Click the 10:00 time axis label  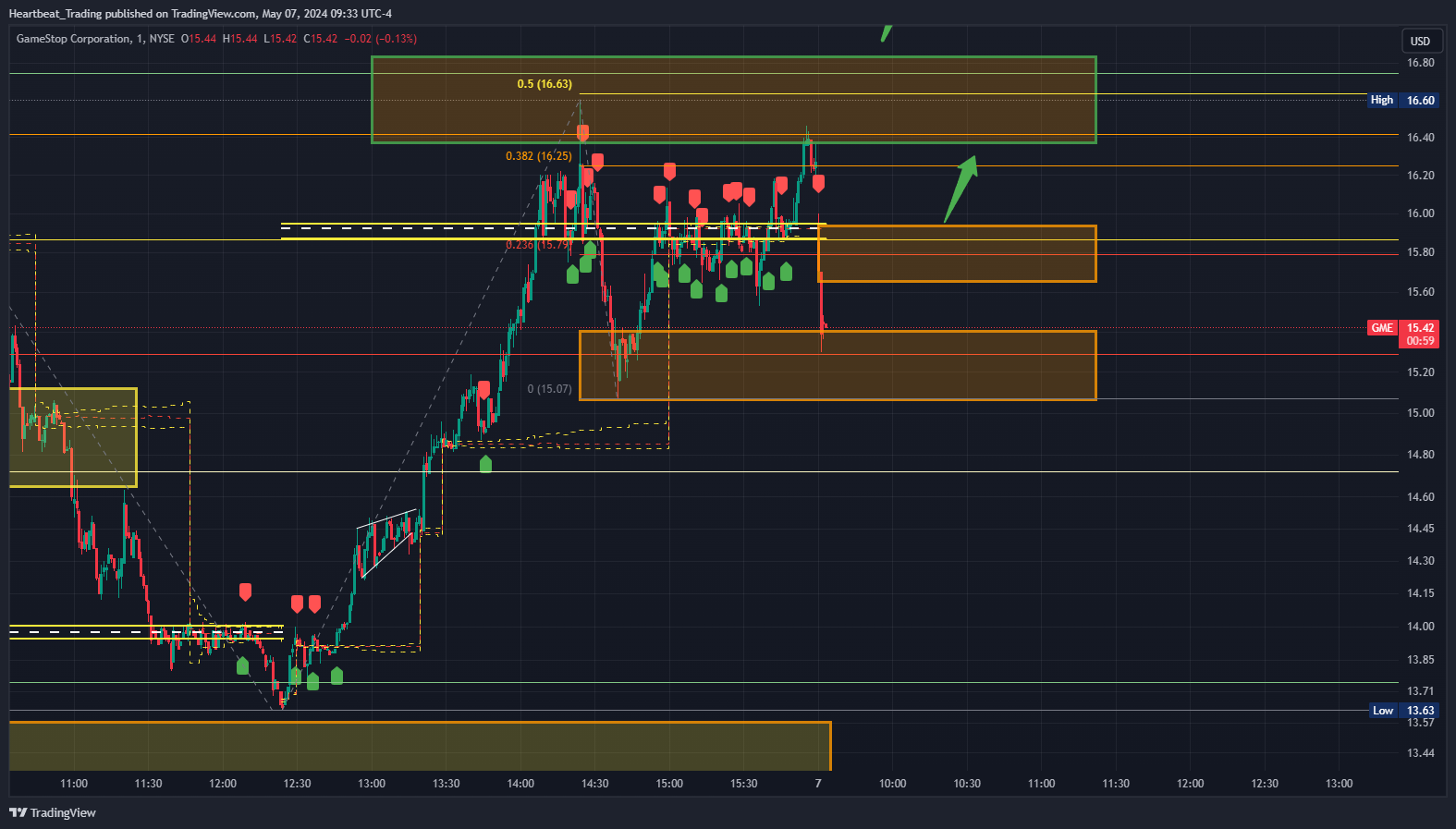(893, 784)
